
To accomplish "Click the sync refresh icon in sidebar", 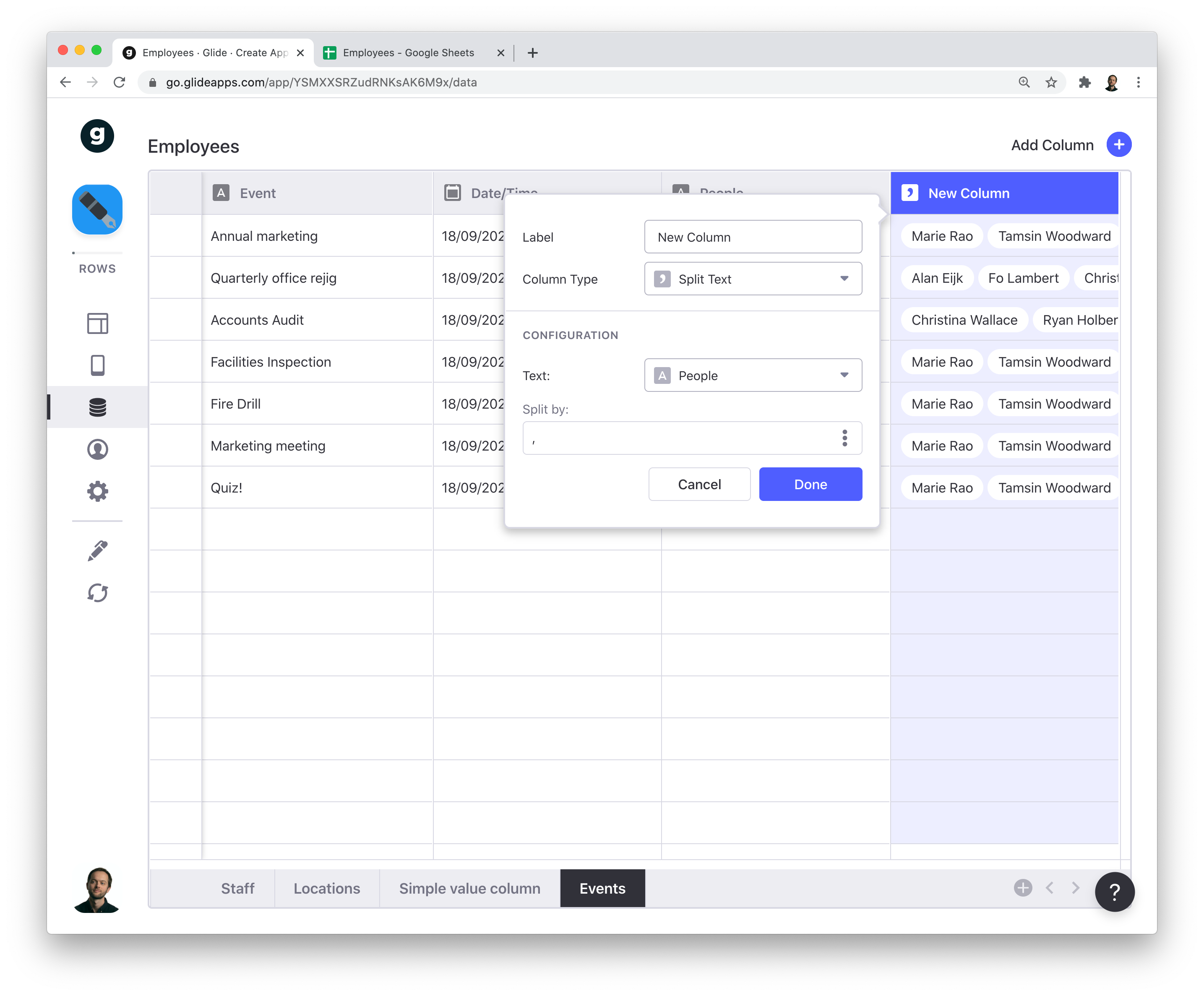I will [x=97, y=592].
